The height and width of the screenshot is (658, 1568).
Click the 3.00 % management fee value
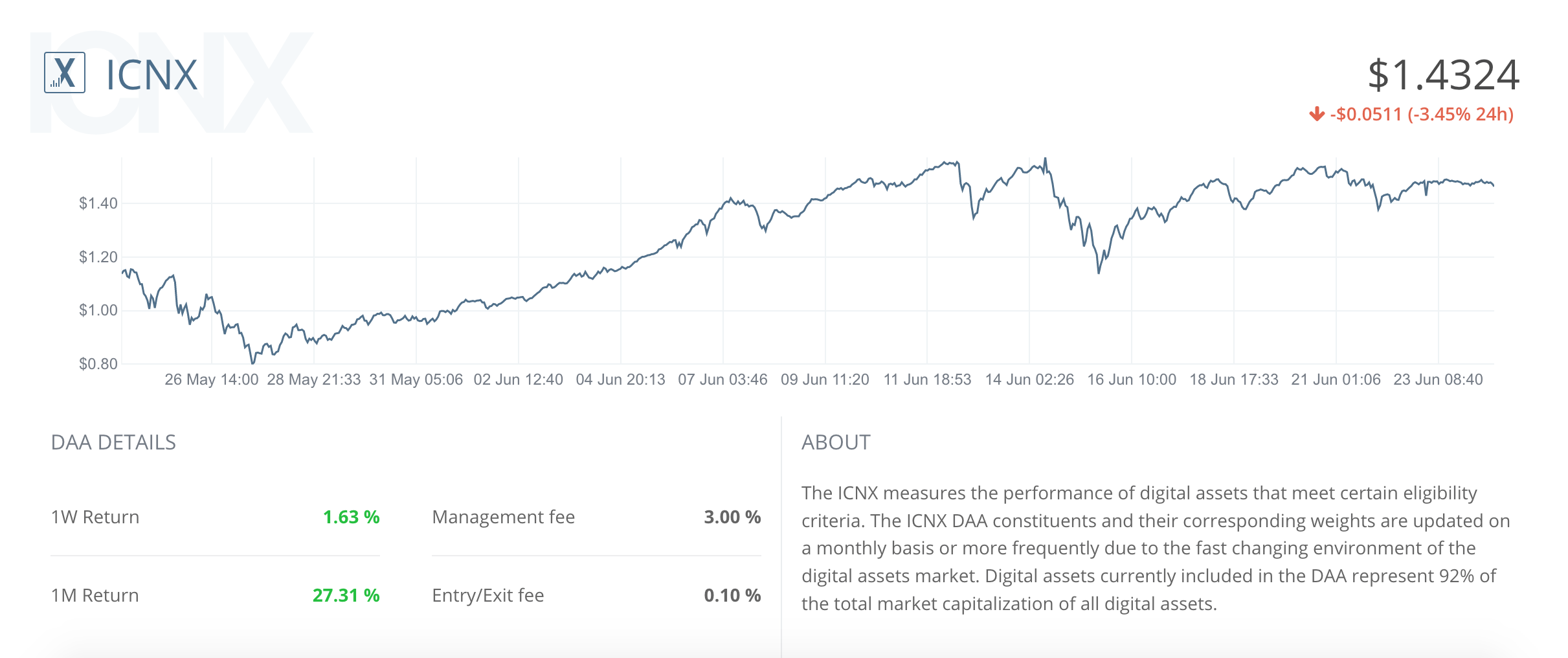[x=732, y=517]
